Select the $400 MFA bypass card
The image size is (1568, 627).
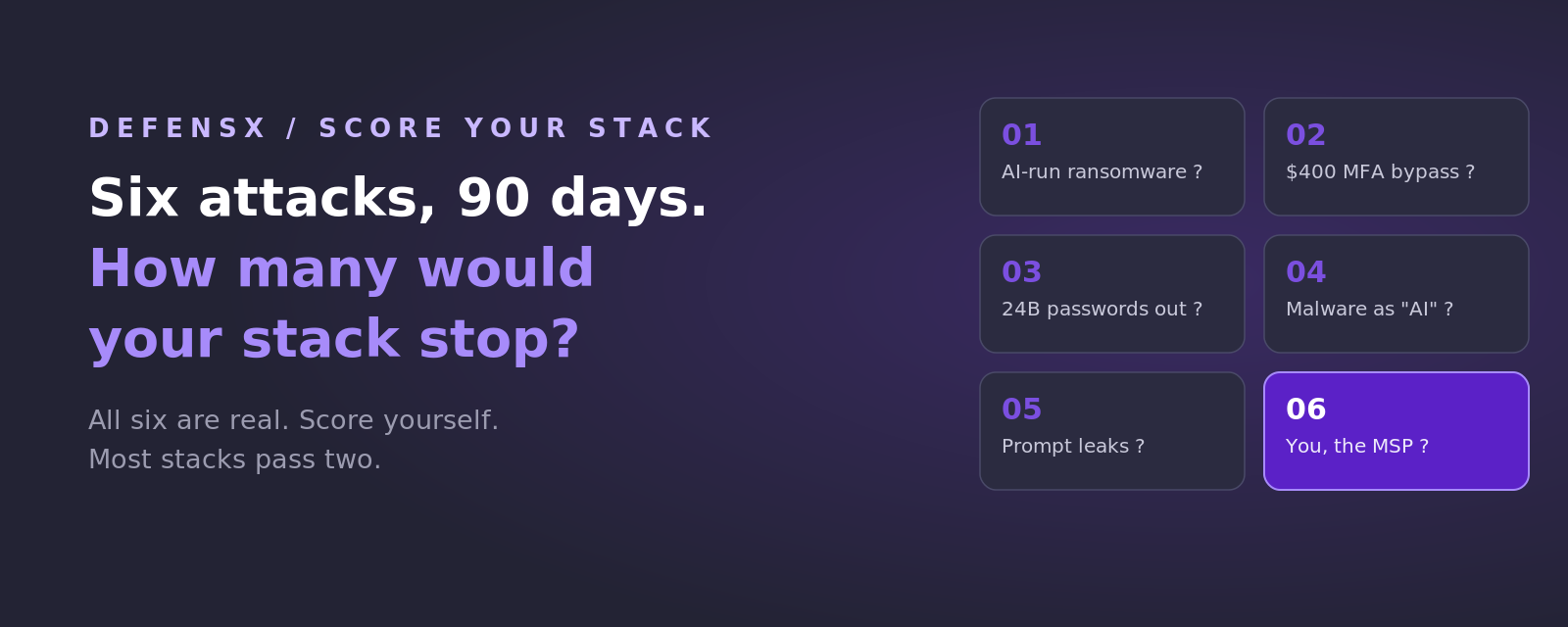pos(1396,157)
